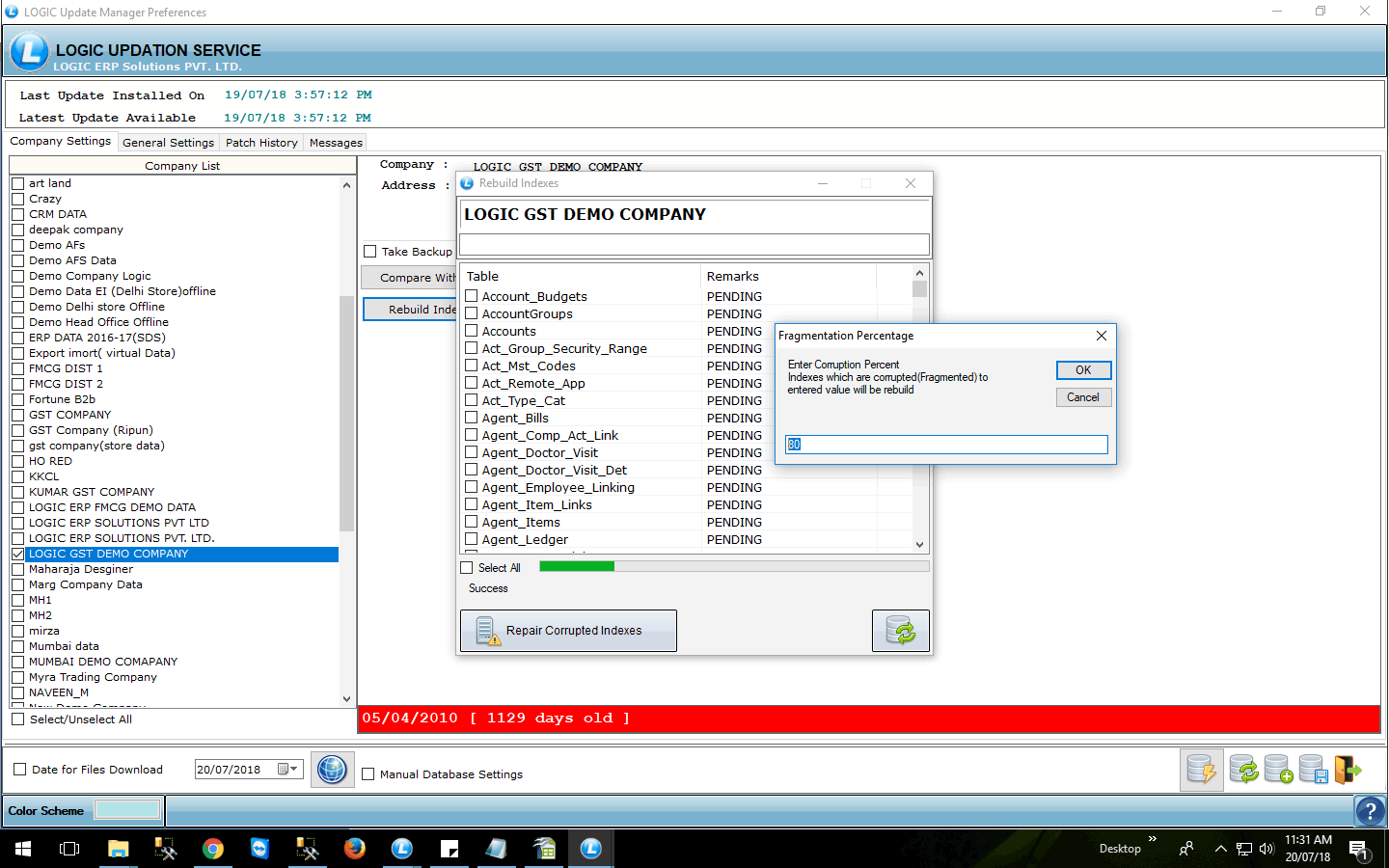
Task: Open the General Settings tab
Action: tap(169, 143)
